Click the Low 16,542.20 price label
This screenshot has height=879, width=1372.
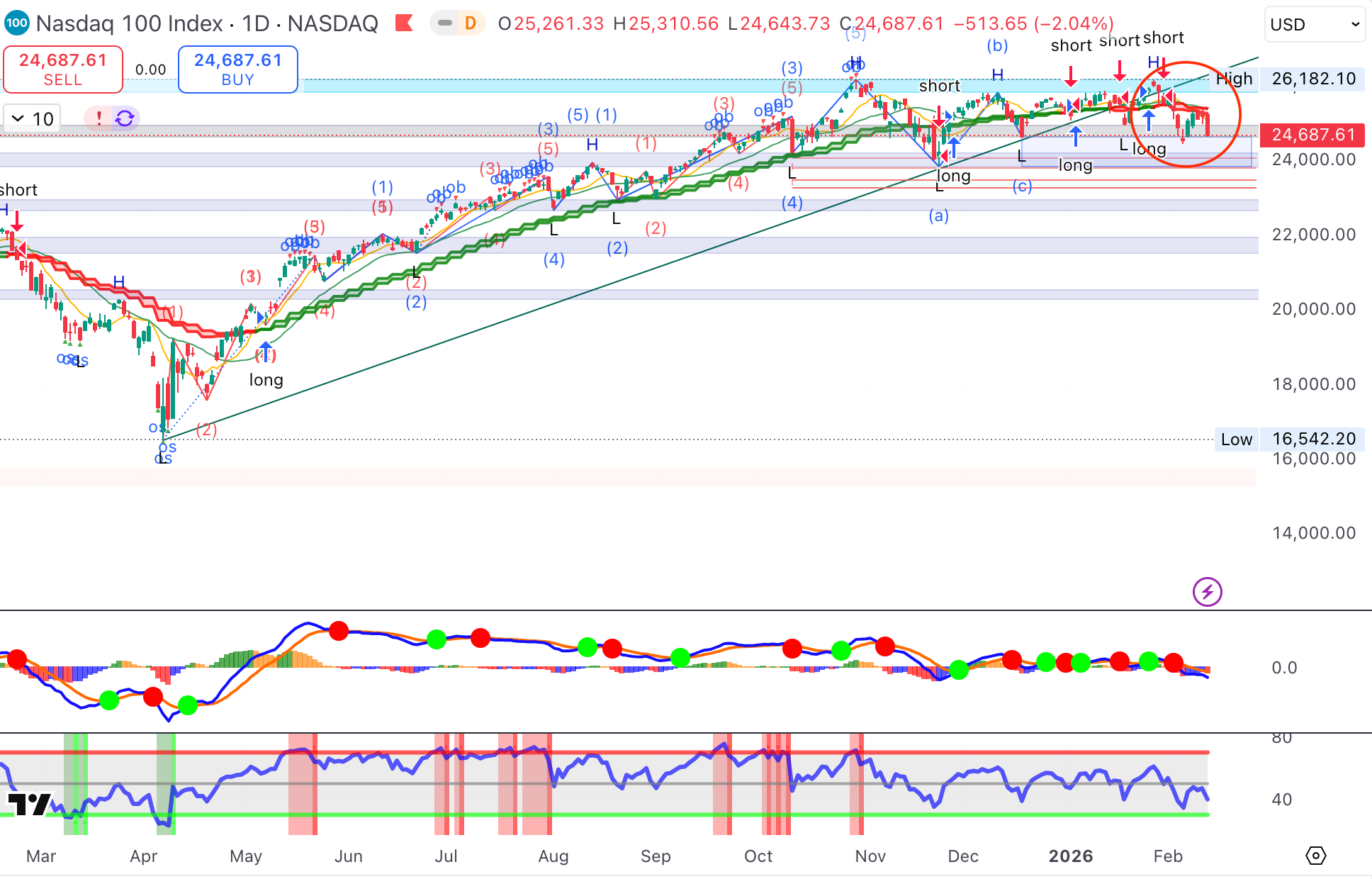tap(1313, 439)
